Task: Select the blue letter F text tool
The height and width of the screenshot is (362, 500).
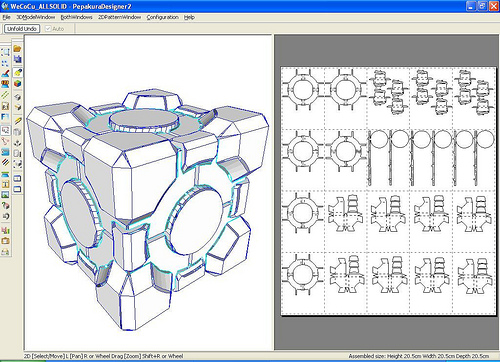Action: (5, 117)
